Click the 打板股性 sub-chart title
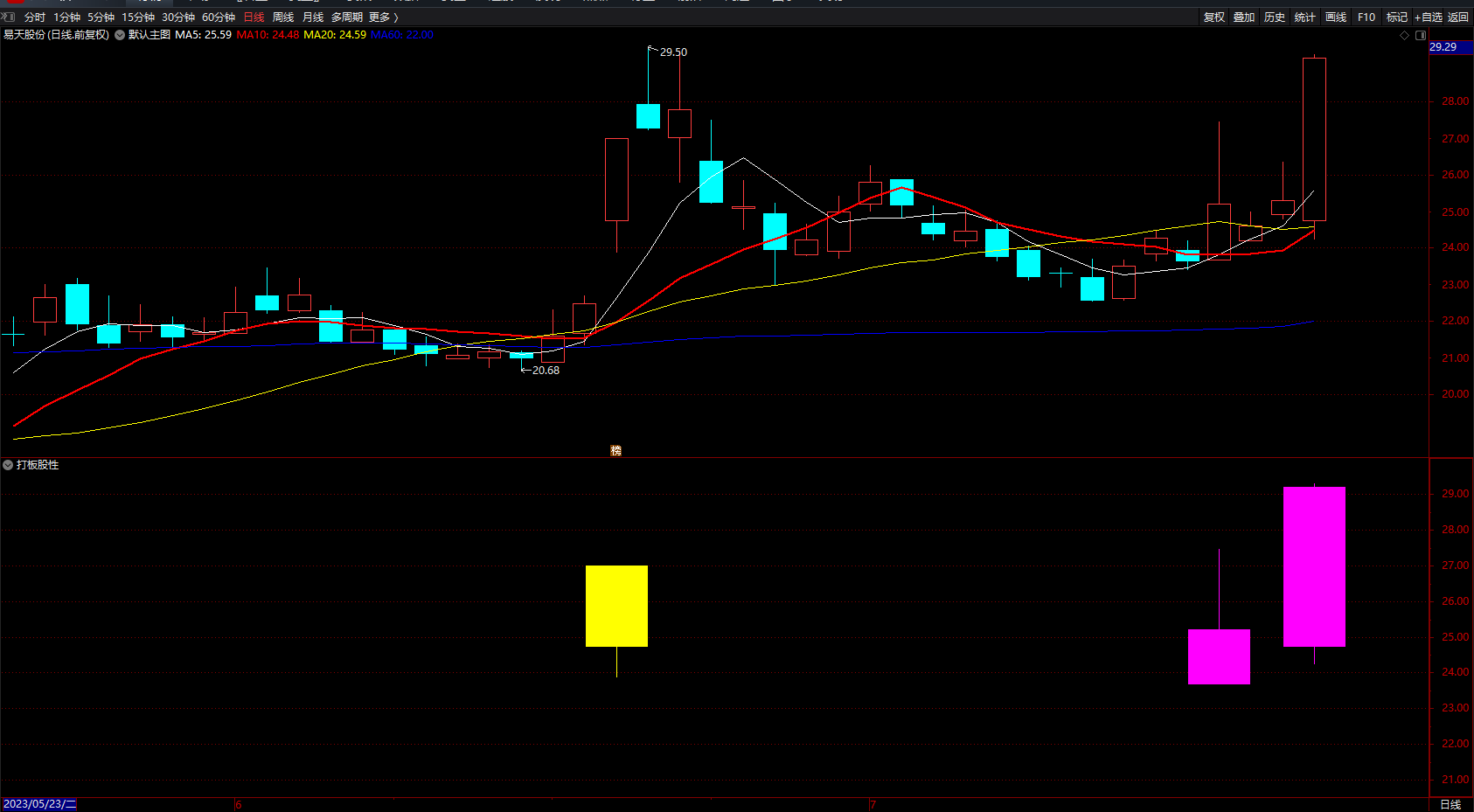This screenshot has height=812, width=1474. [38, 465]
